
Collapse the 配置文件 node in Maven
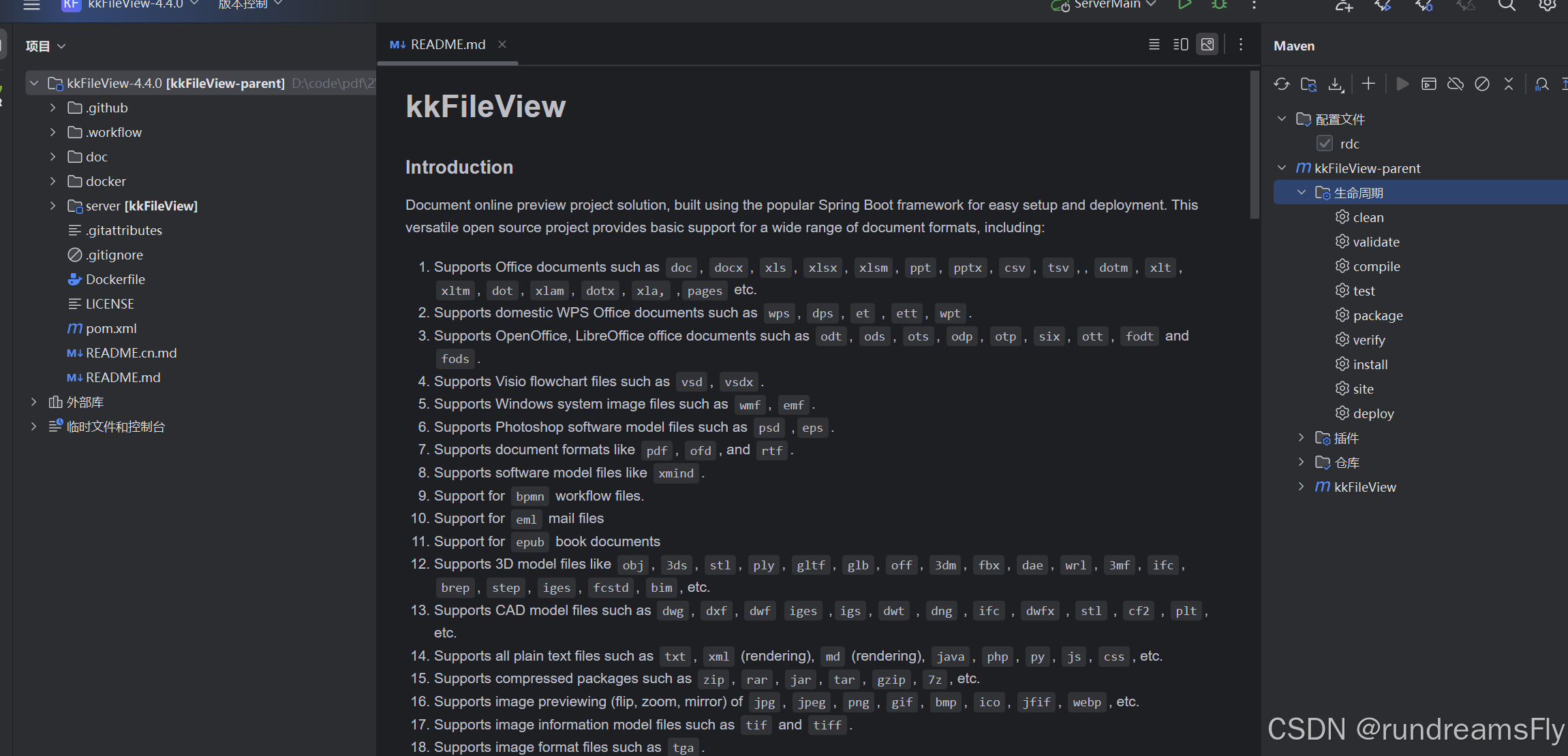(1282, 119)
